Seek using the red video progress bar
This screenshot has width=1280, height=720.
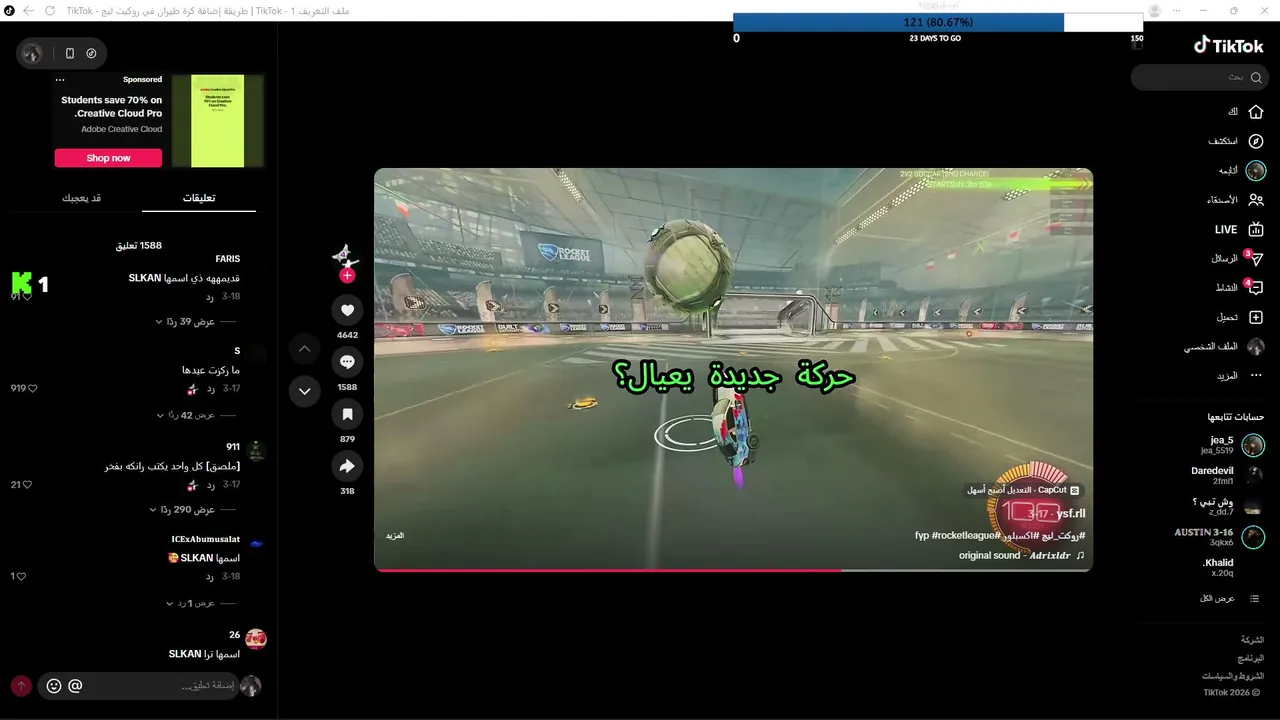[733, 570]
